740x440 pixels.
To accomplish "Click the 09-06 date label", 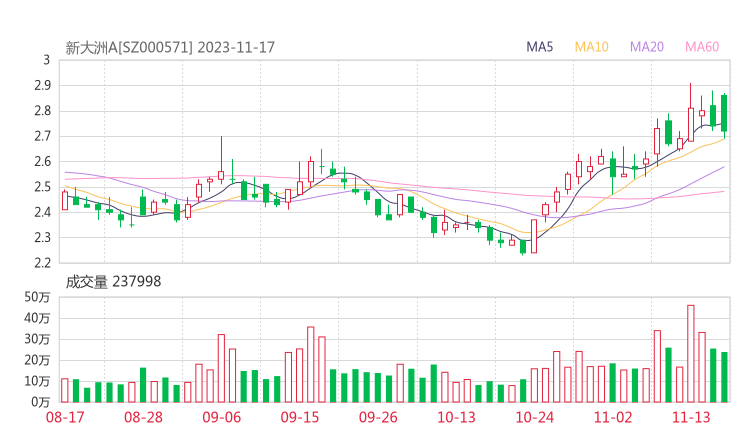I will 222,417.
